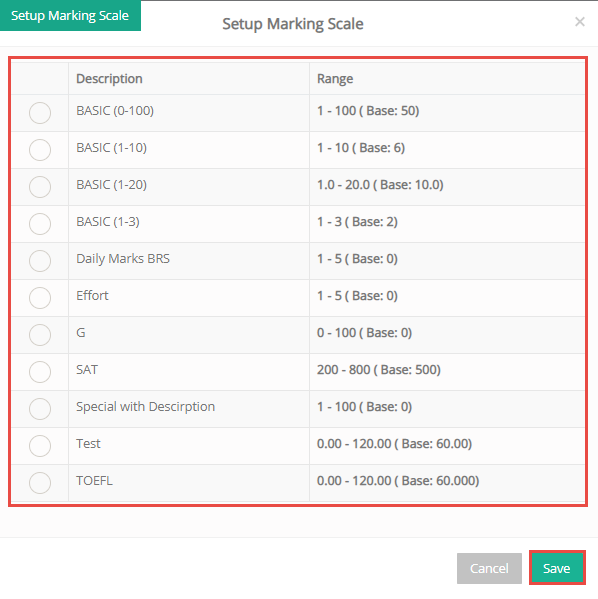
Task: Click the SAT description text
Action: (x=87, y=370)
